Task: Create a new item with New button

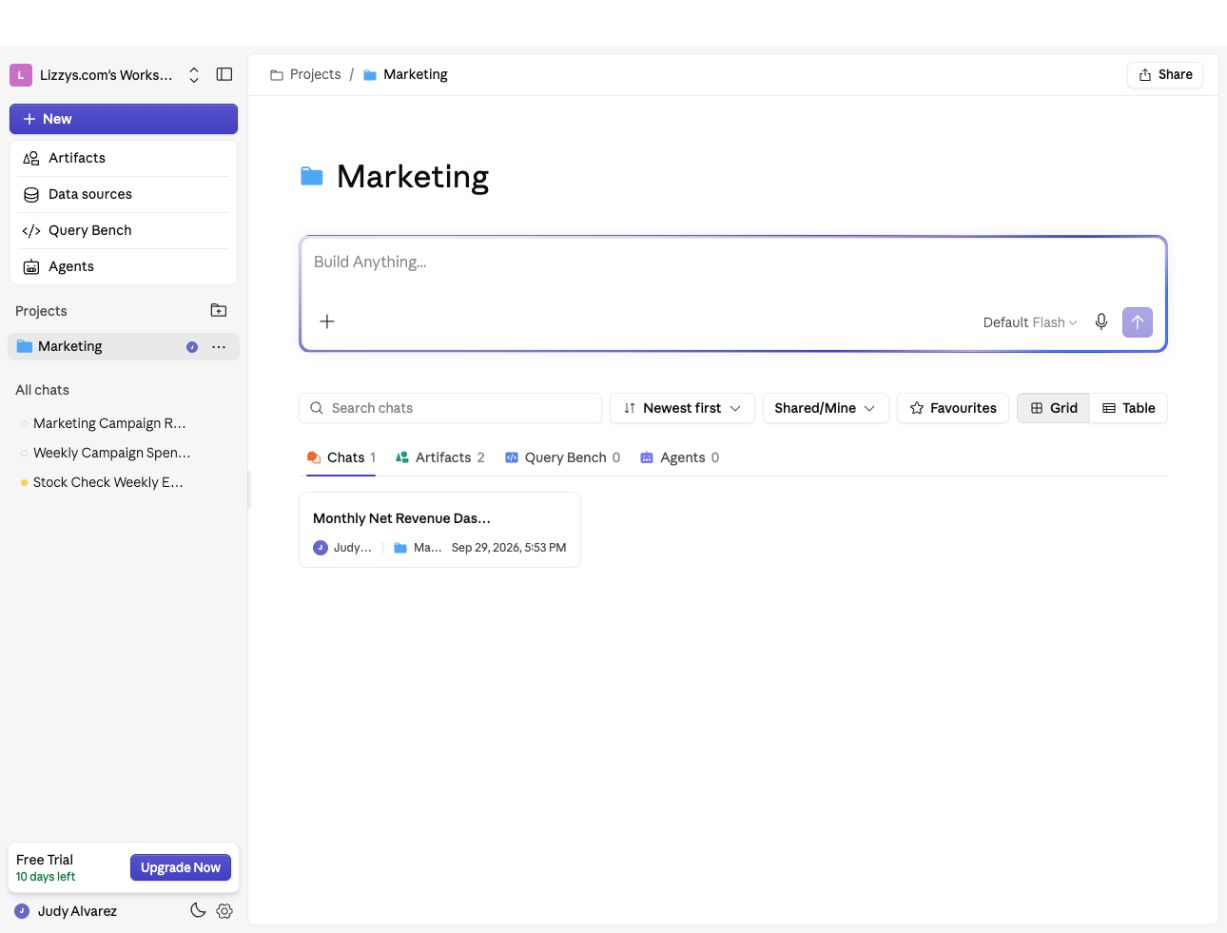Action: click(x=124, y=119)
